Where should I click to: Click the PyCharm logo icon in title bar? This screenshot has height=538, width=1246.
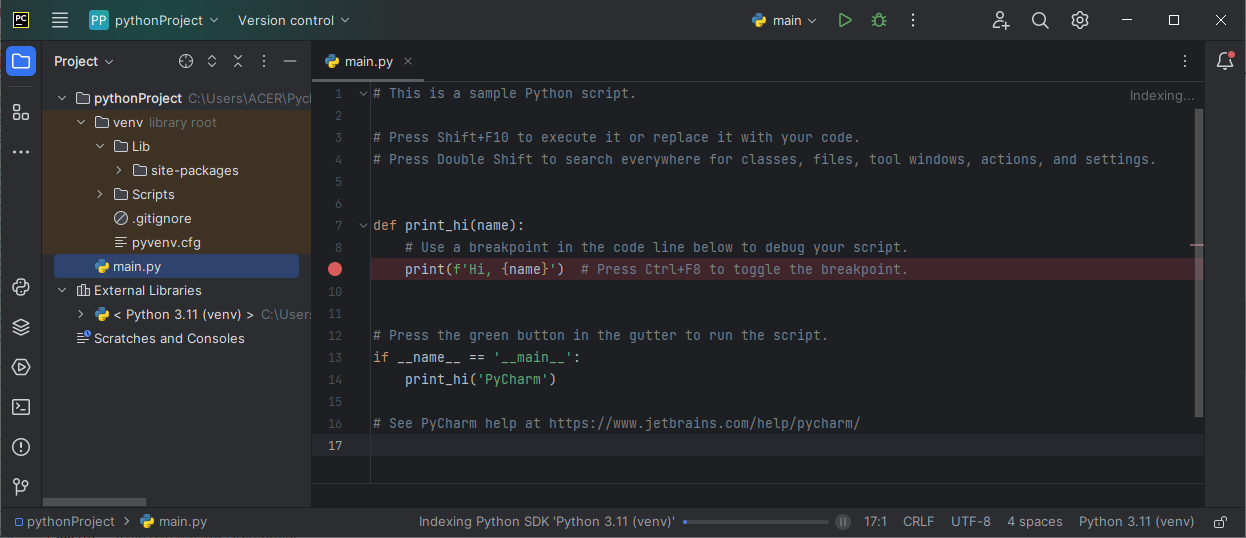[21, 20]
